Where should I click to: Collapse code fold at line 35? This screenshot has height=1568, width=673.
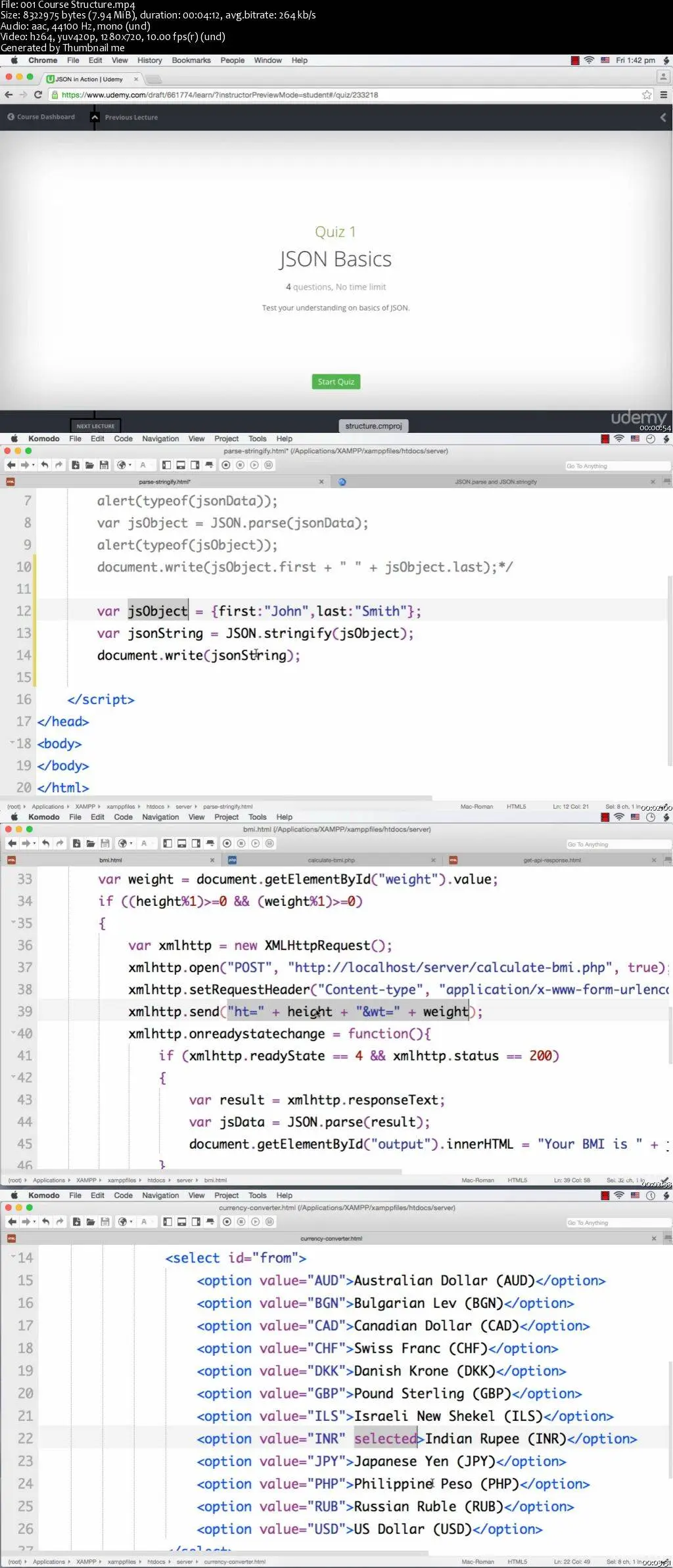(13, 922)
